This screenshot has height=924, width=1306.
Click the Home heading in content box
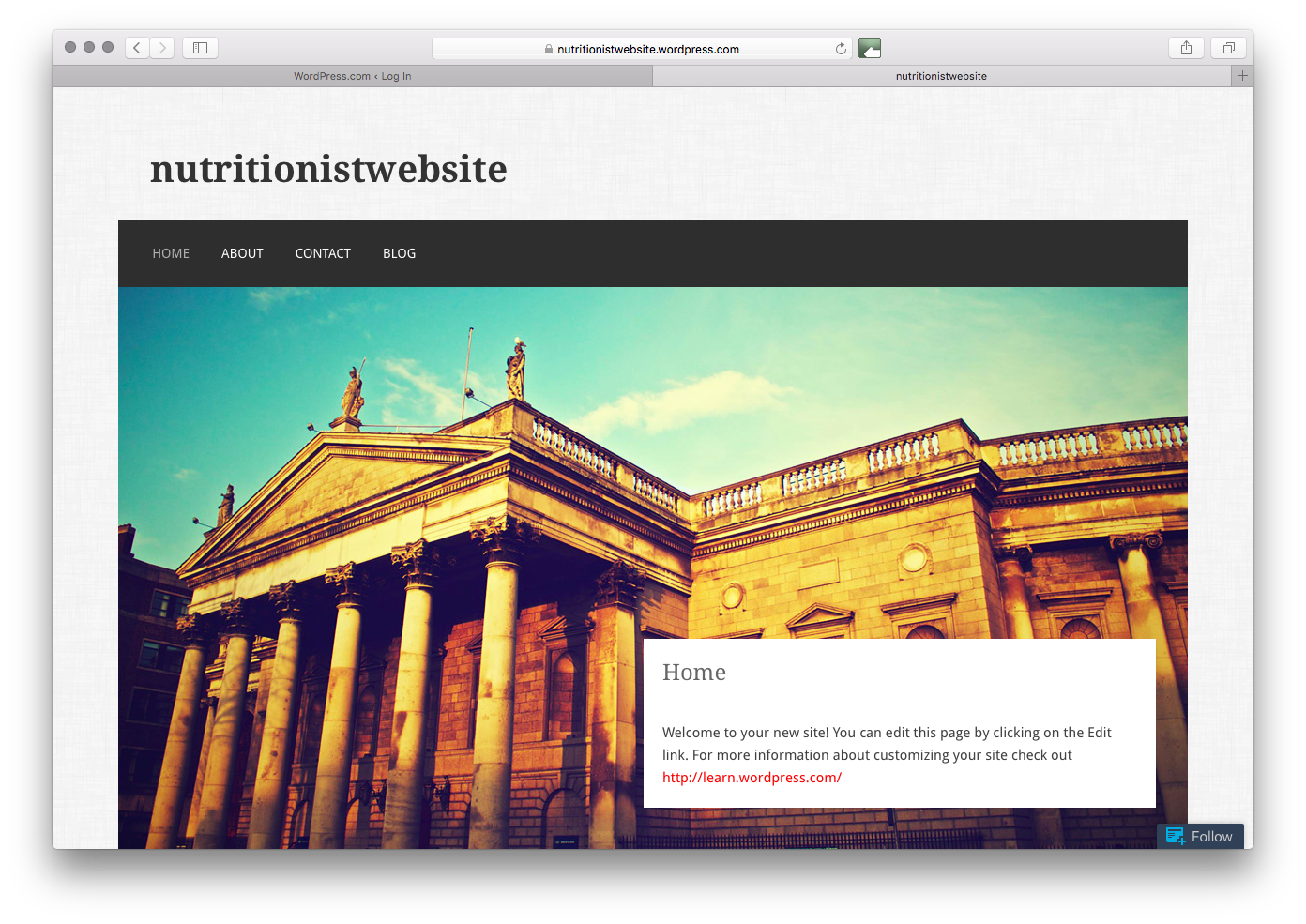pyautogui.click(x=694, y=673)
